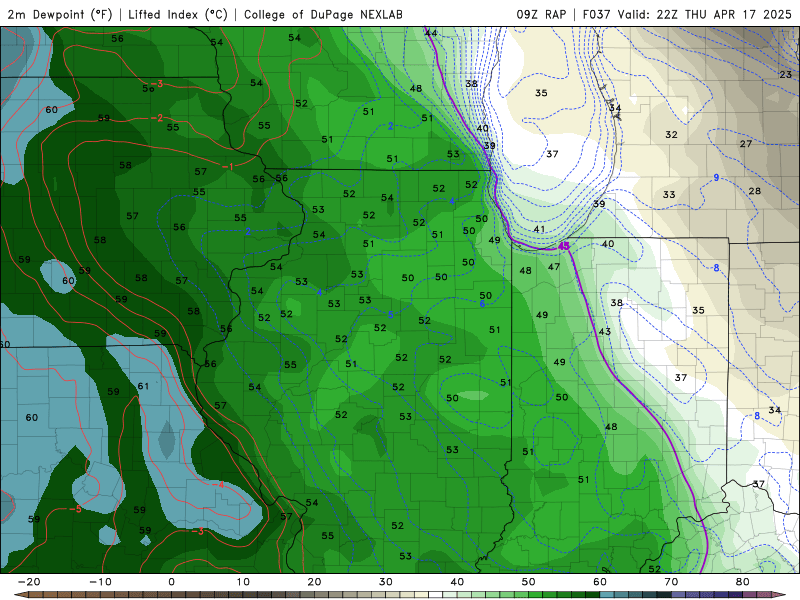Click the red '-5' lifted index label

pyautogui.click(x=75, y=509)
